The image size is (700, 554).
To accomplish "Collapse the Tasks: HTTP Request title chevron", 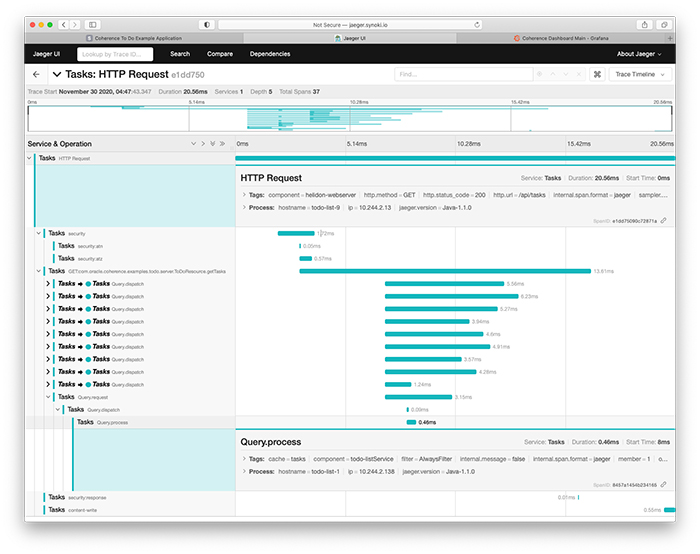I will tap(57, 75).
